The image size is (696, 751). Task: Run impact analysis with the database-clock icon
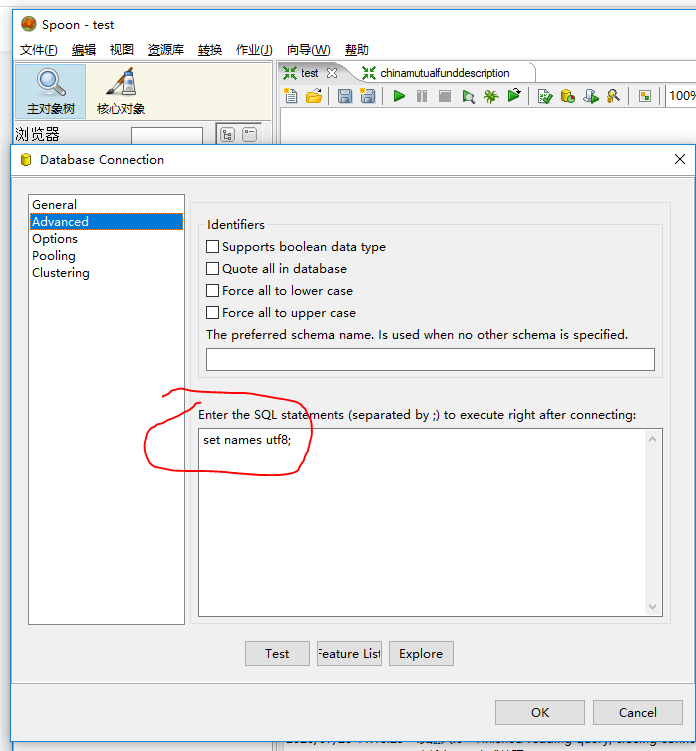(x=568, y=96)
